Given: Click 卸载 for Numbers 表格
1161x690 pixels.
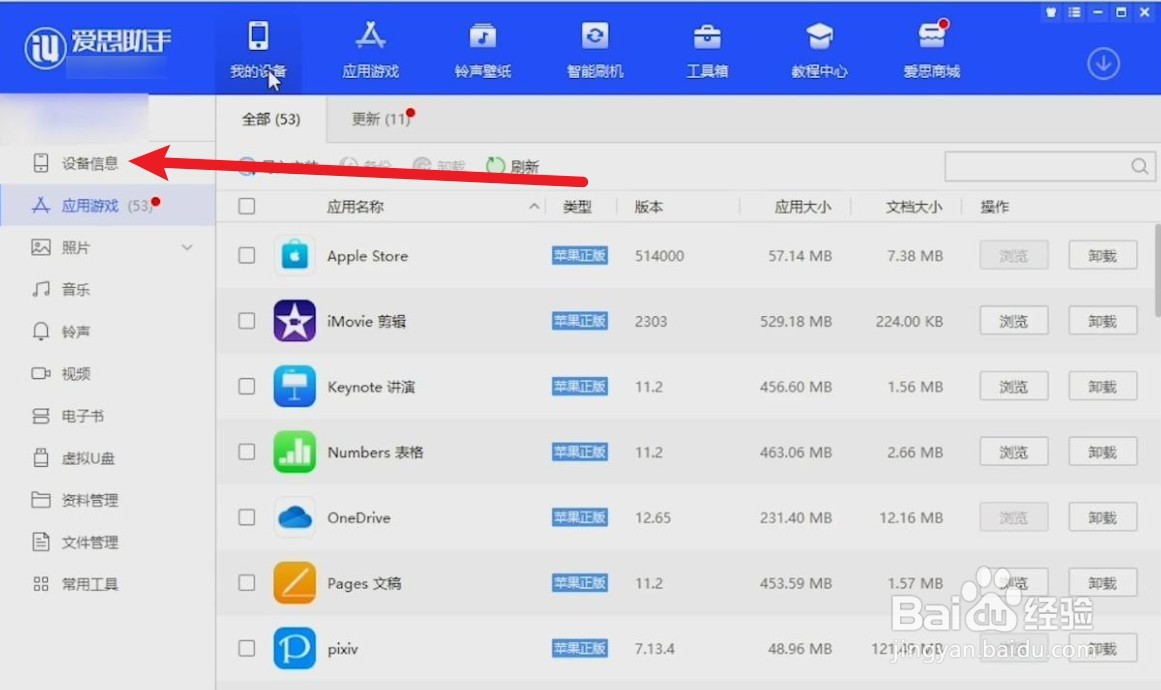Looking at the screenshot, I should click(x=1103, y=452).
